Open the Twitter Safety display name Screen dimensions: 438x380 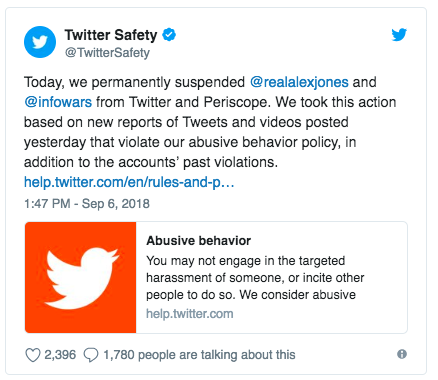pos(111,35)
